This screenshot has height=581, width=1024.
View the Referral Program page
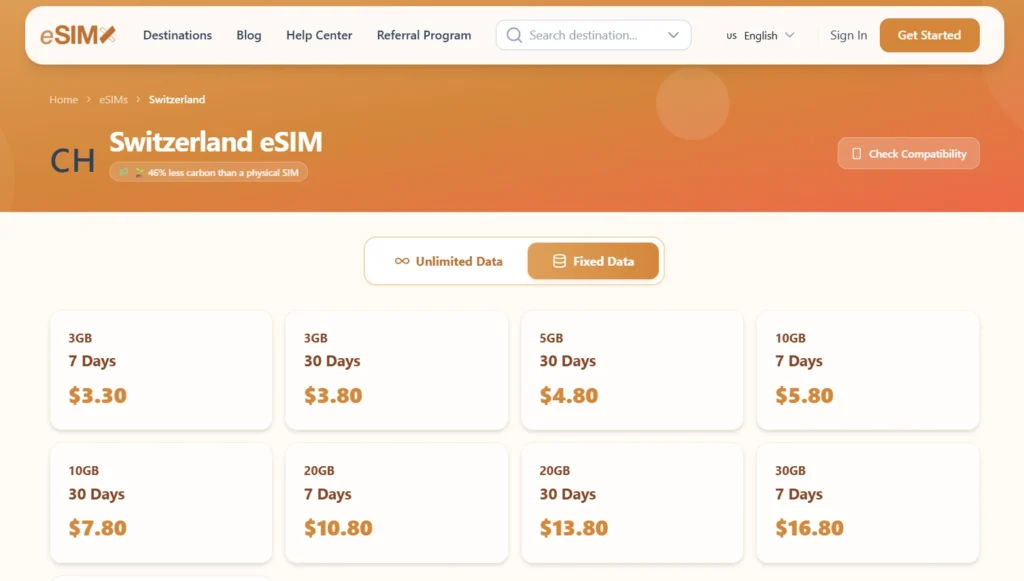424,35
